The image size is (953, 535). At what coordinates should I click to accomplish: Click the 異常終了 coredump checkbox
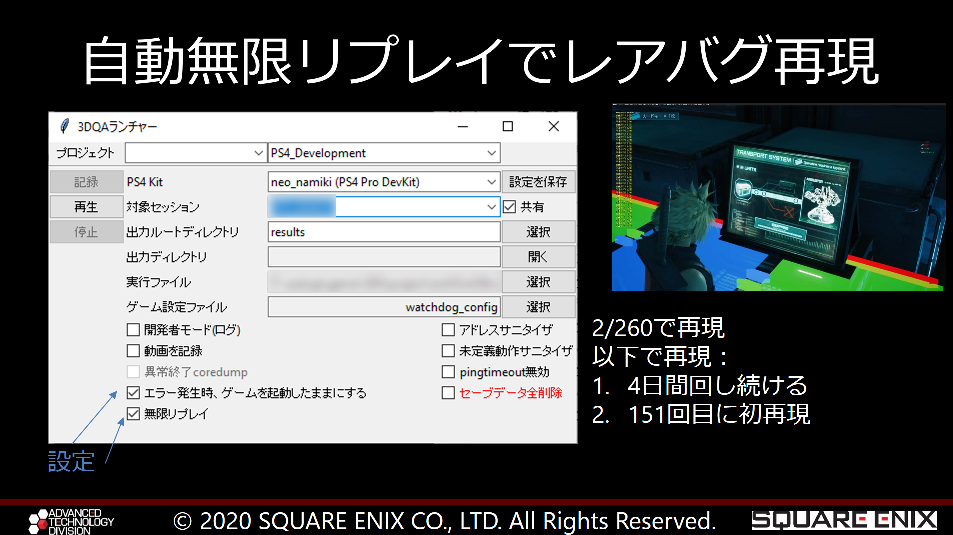click(133, 371)
